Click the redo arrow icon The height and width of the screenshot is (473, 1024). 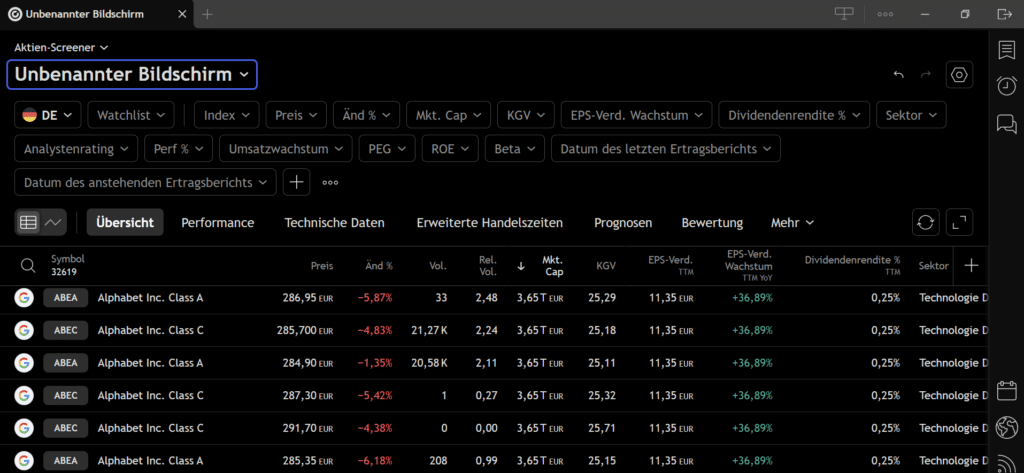tap(925, 74)
